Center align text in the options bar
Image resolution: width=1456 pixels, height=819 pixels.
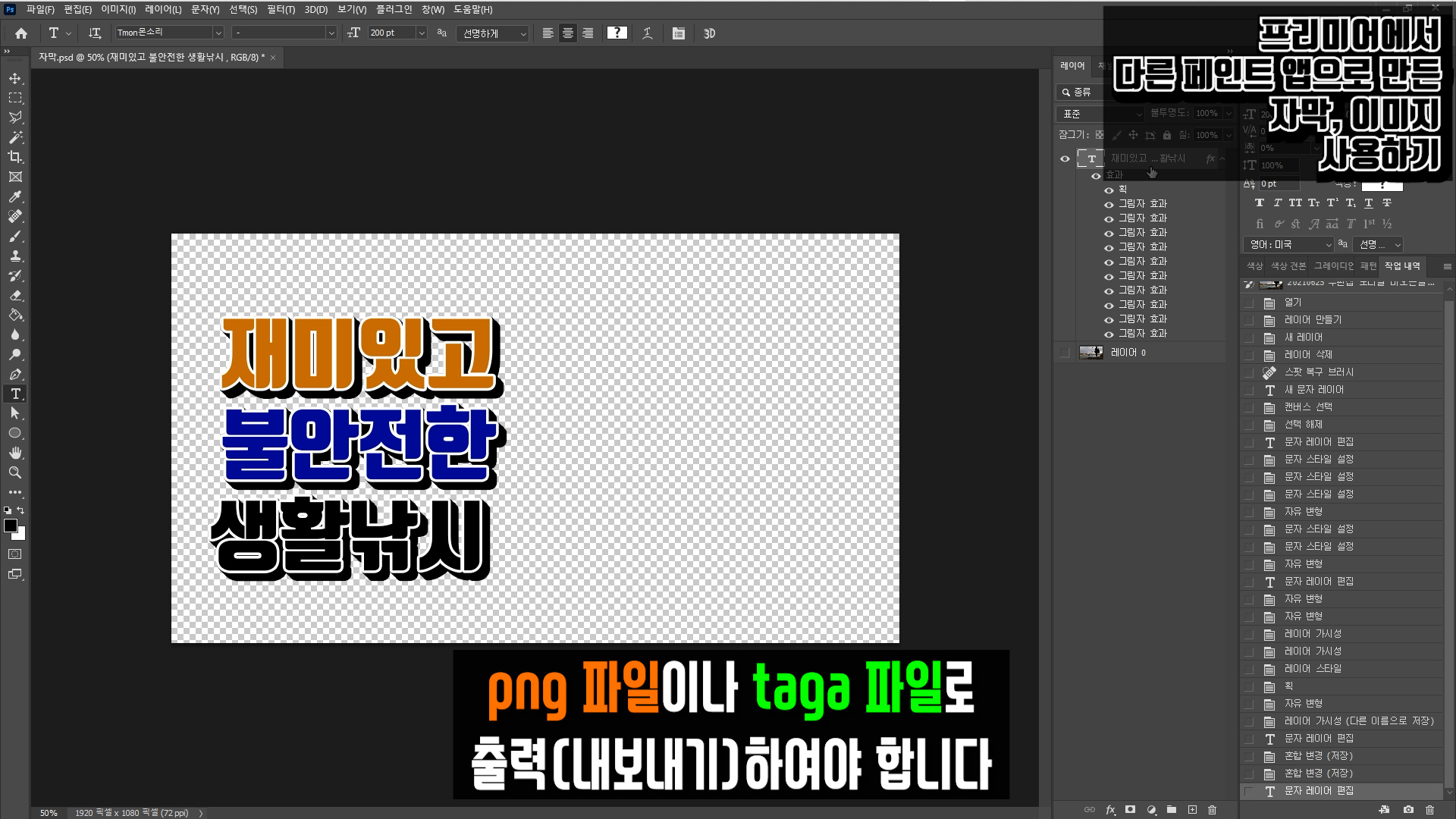(567, 33)
